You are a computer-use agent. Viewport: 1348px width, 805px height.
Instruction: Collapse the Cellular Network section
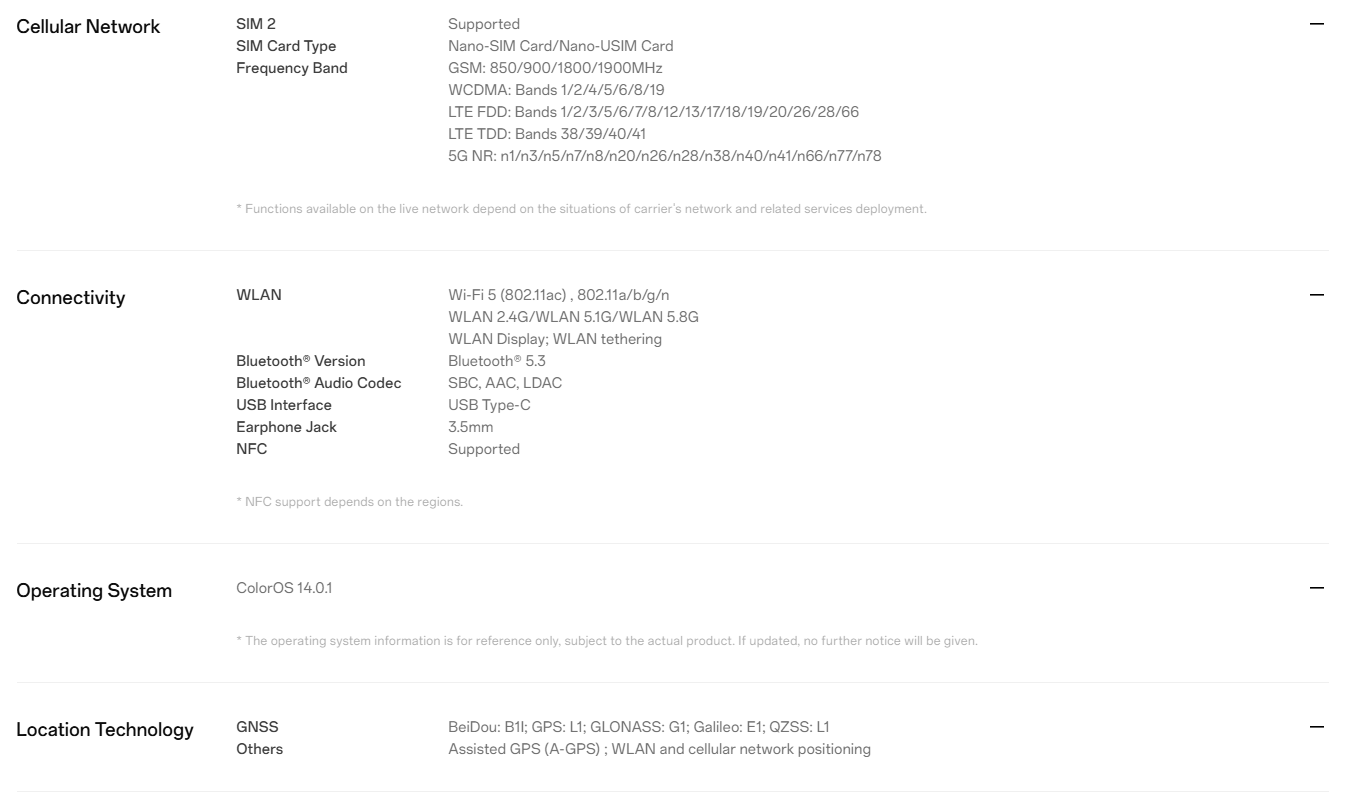pyautogui.click(x=1316, y=23)
